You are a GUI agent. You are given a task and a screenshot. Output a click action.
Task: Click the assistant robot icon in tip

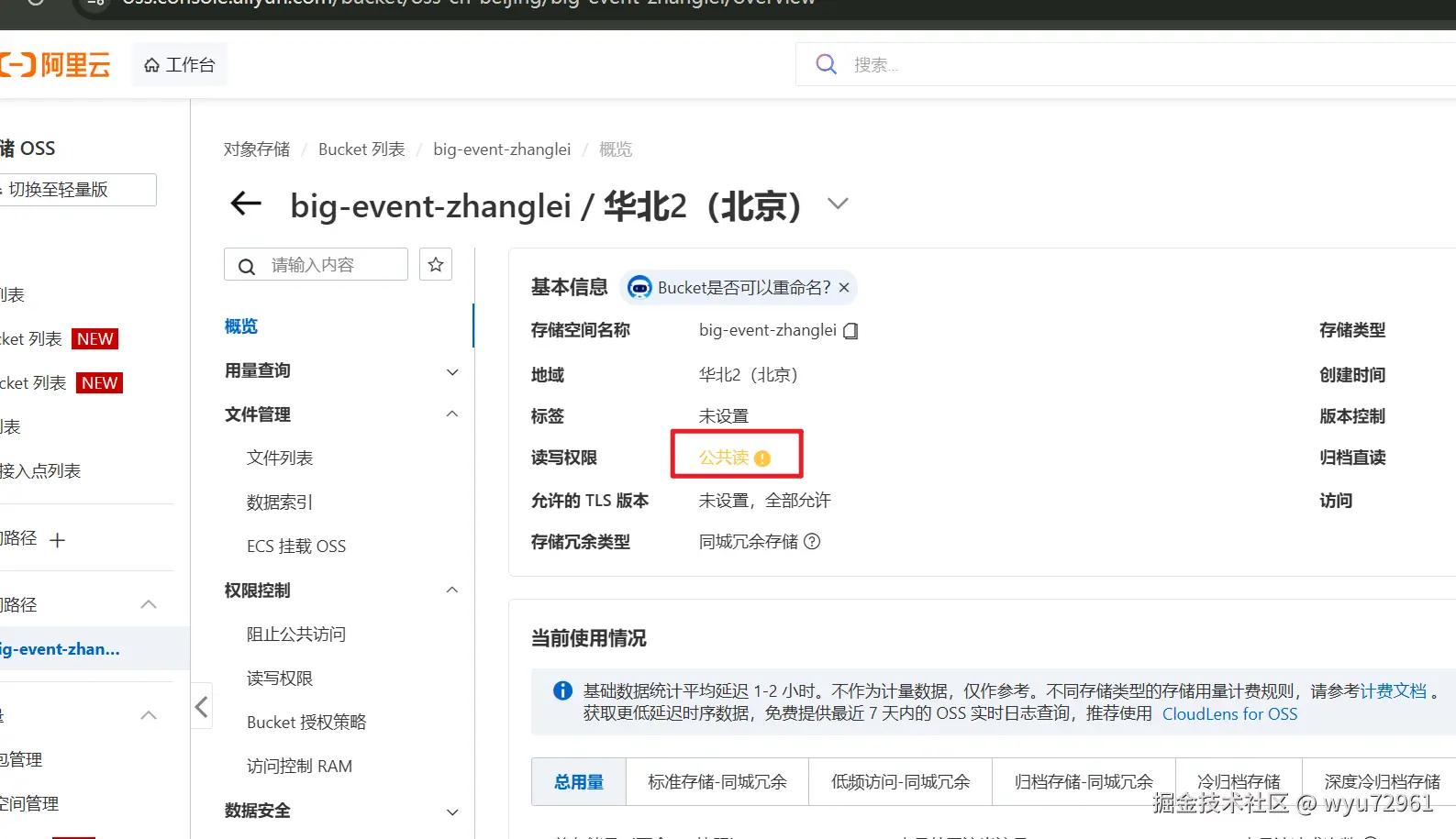click(639, 288)
